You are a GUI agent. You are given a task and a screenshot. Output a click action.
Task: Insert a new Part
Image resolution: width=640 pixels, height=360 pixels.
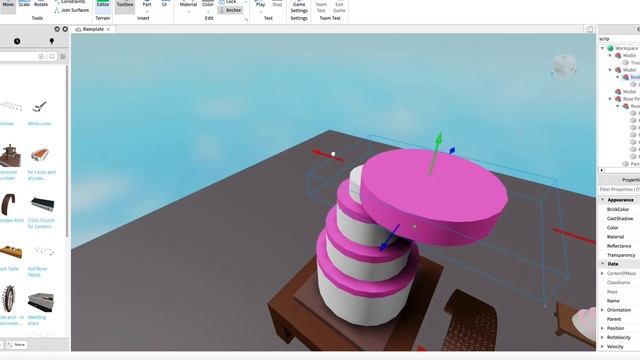click(147, 4)
